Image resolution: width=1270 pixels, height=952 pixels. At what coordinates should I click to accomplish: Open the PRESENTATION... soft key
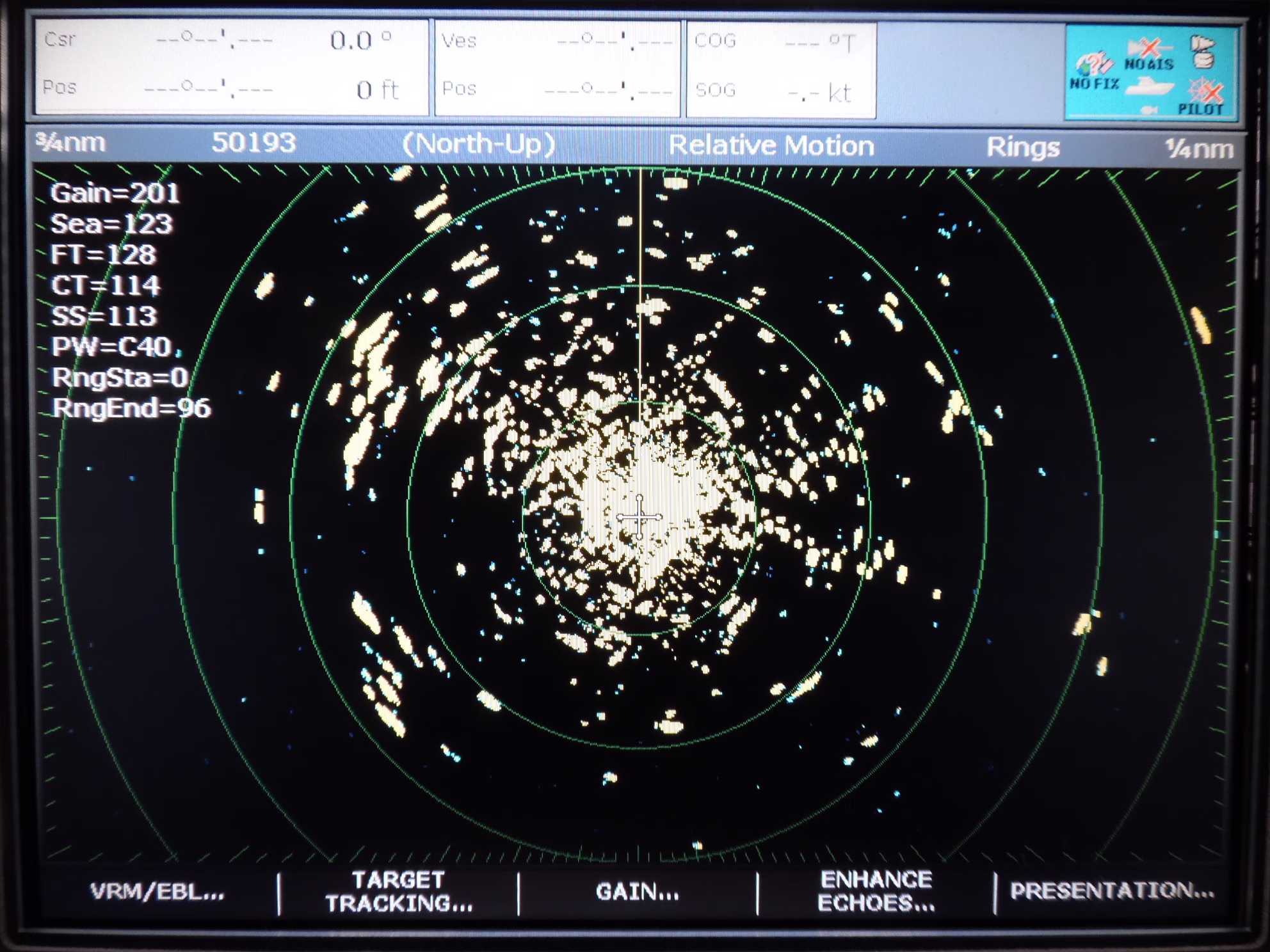point(1112,890)
